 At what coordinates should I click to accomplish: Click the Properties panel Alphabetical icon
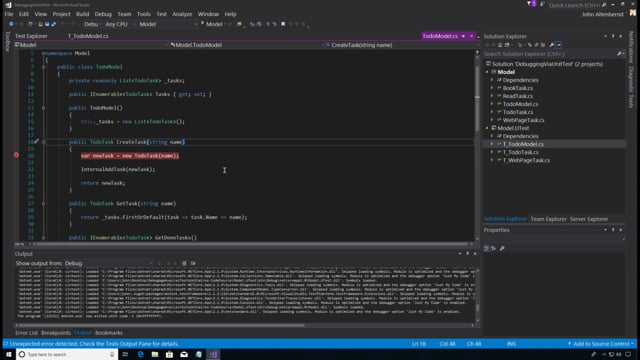tap(493, 248)
